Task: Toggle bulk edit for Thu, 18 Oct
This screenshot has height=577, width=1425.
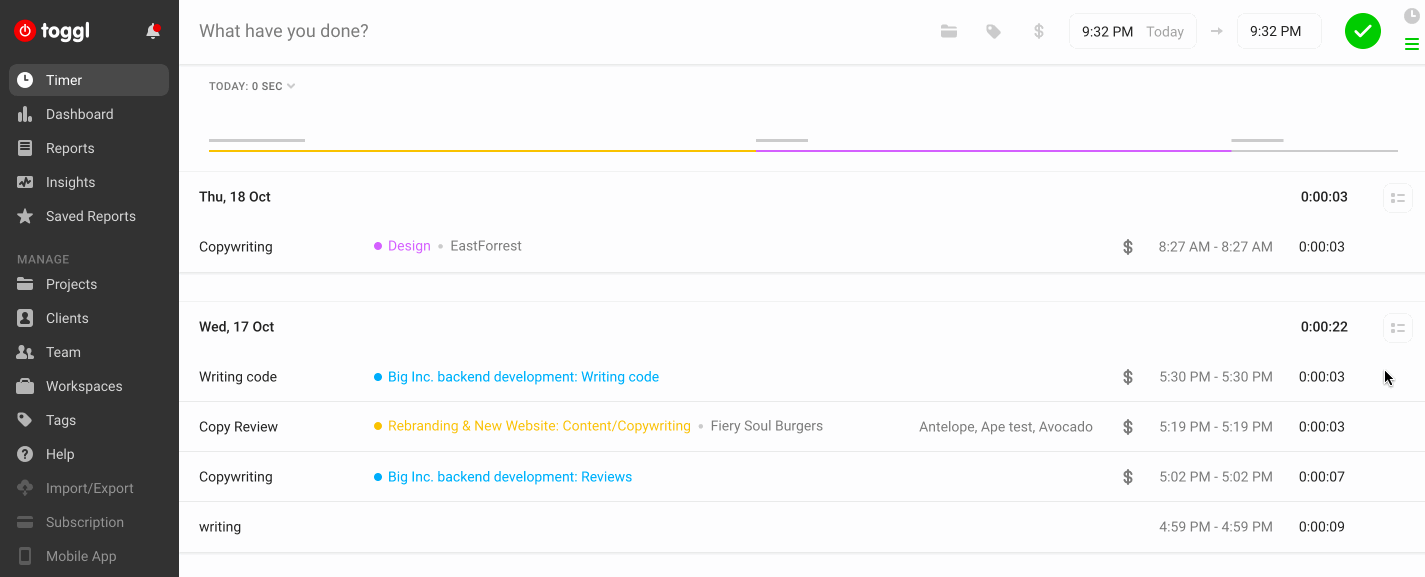Action: [1398, 198]
